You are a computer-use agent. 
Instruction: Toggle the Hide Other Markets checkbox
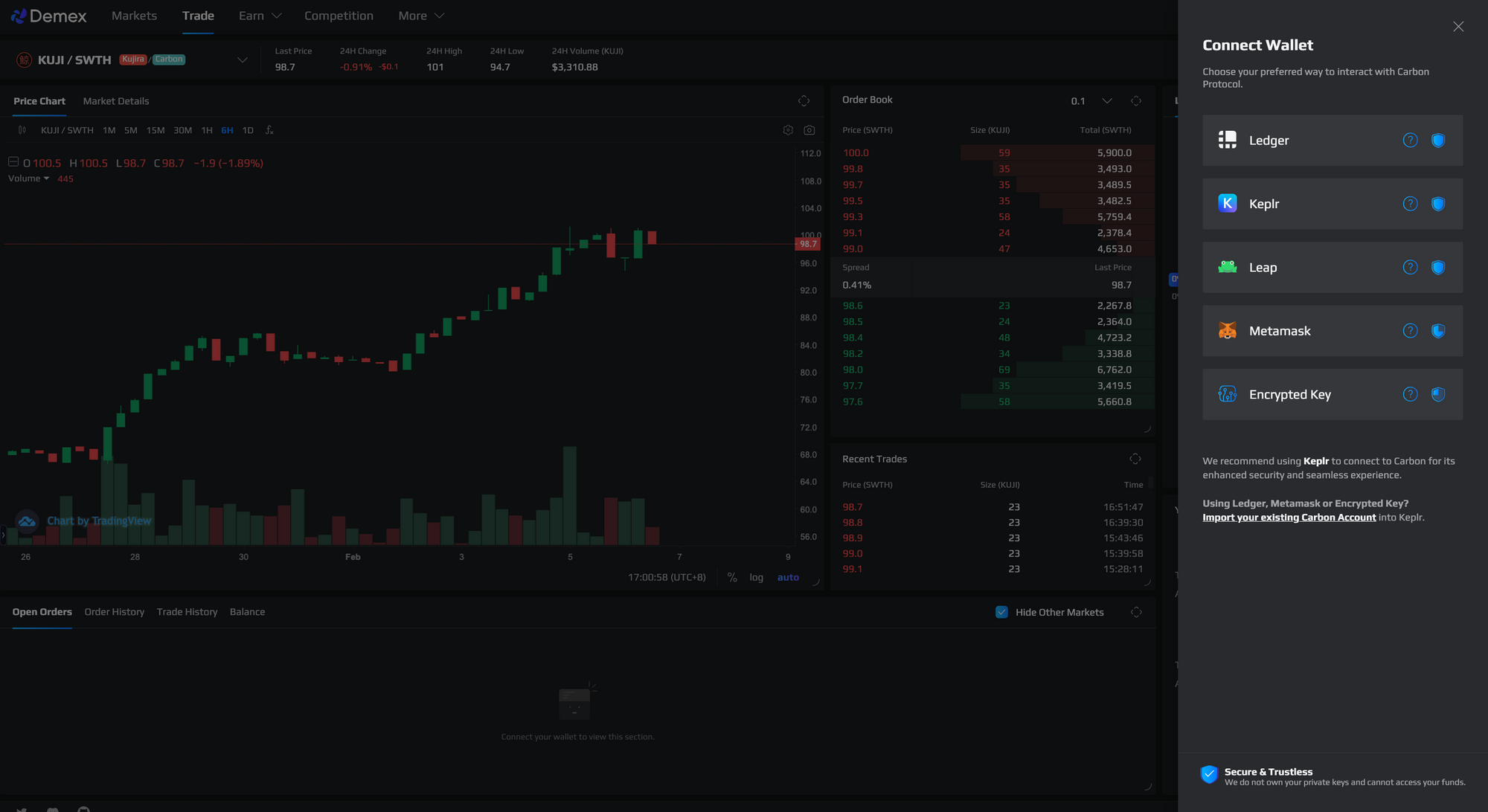(1001, 613)
